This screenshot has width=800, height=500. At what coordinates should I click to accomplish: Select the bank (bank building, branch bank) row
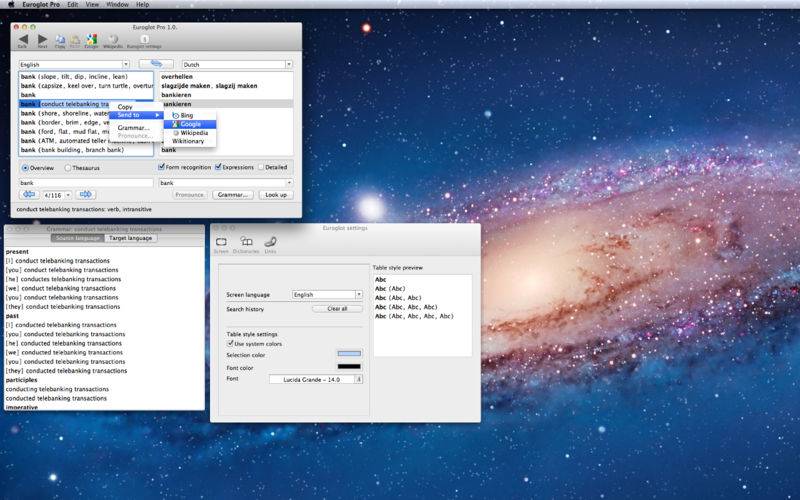coord(86,150)
